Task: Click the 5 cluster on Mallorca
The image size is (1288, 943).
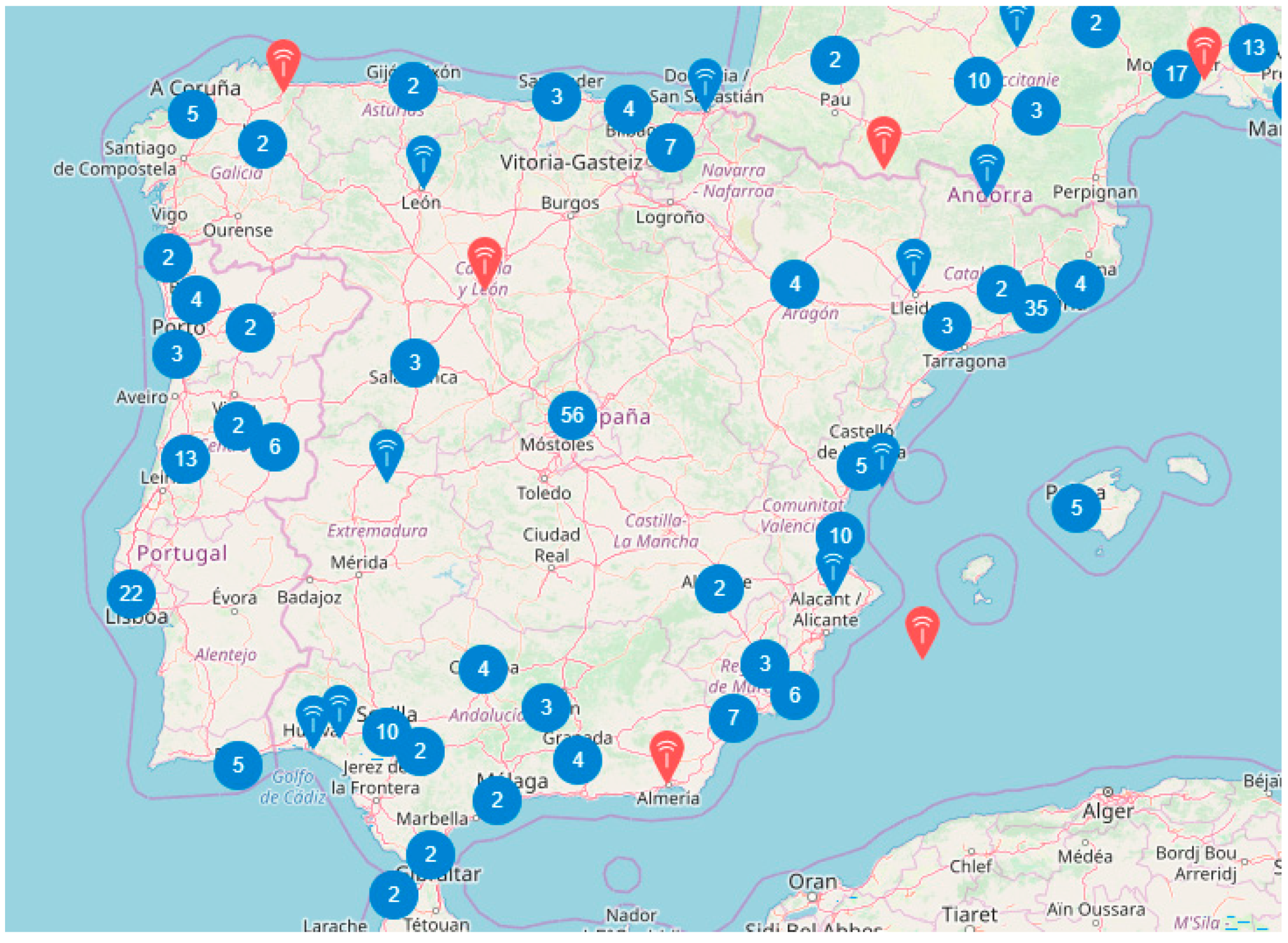Action: [1076, 508]
